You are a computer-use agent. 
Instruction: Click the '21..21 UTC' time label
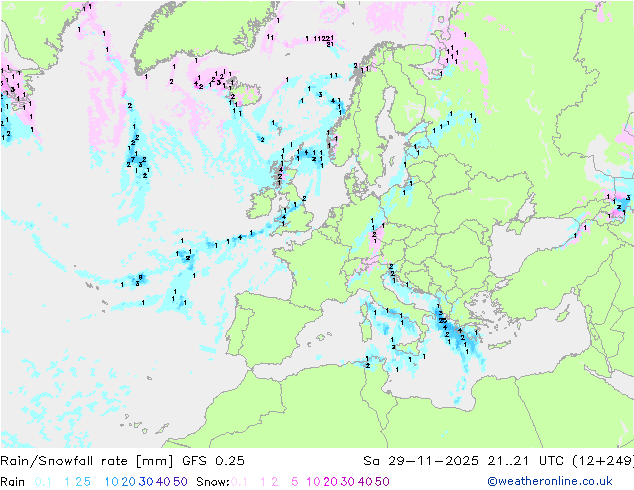(x=526, y=461)
